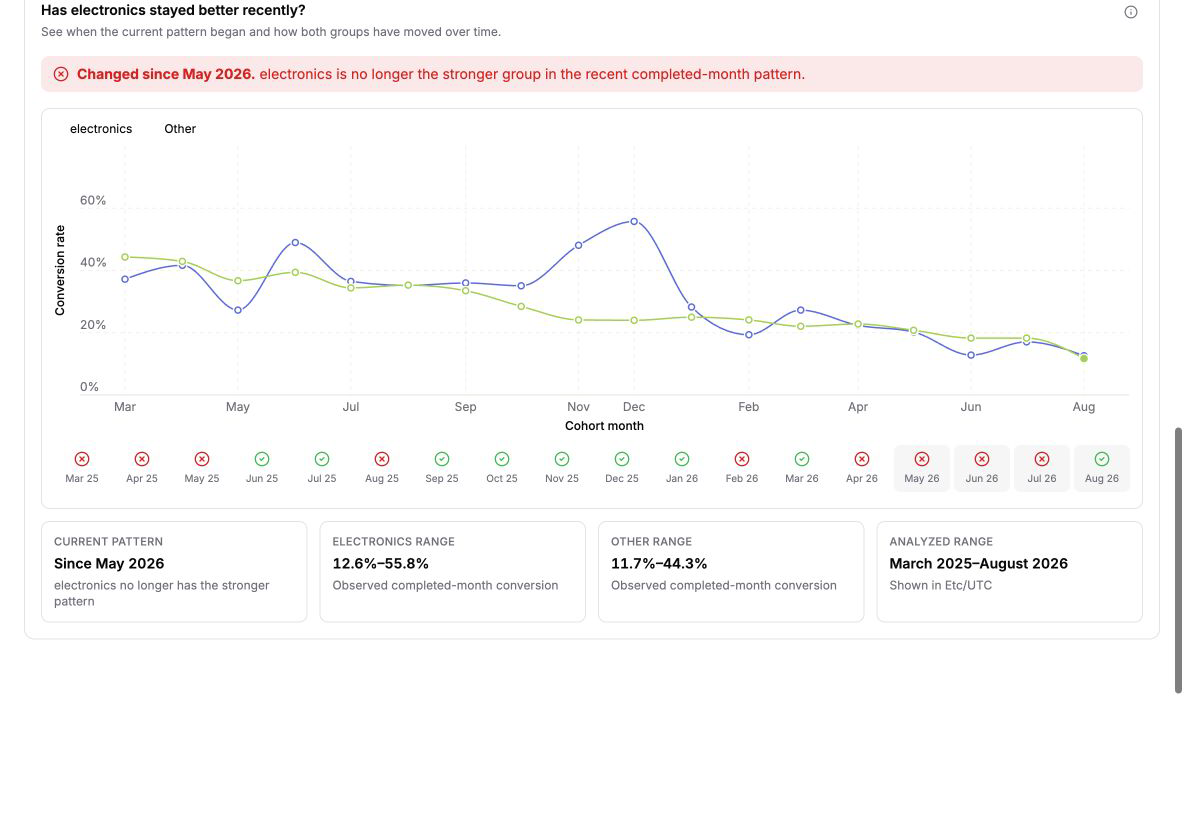Click the Oct 25 check status icon

click(502, 459)
